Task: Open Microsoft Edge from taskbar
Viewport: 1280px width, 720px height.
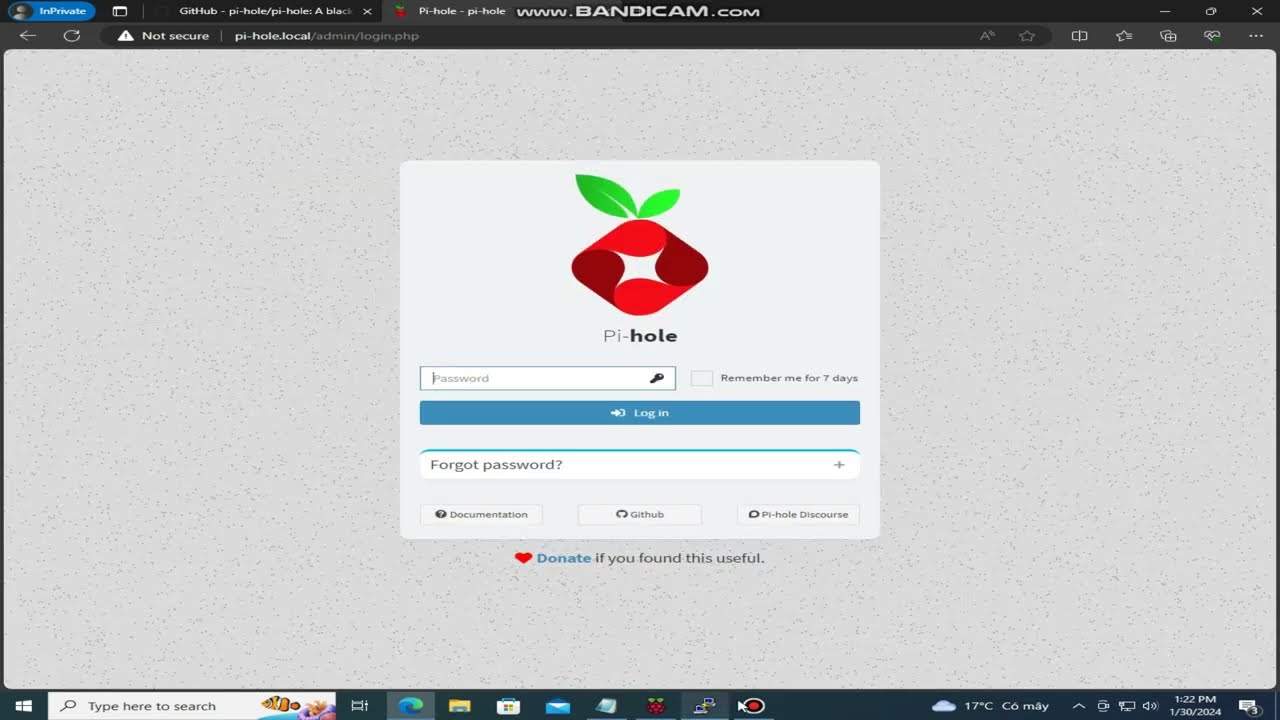Action: click(411, 706)
